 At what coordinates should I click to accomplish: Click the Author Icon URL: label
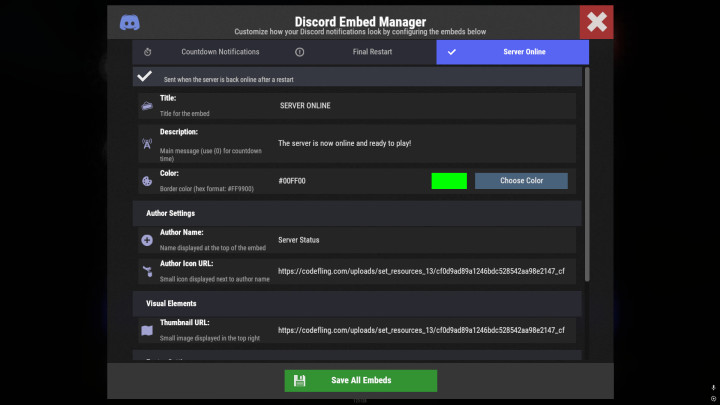(x=186, y=264)
